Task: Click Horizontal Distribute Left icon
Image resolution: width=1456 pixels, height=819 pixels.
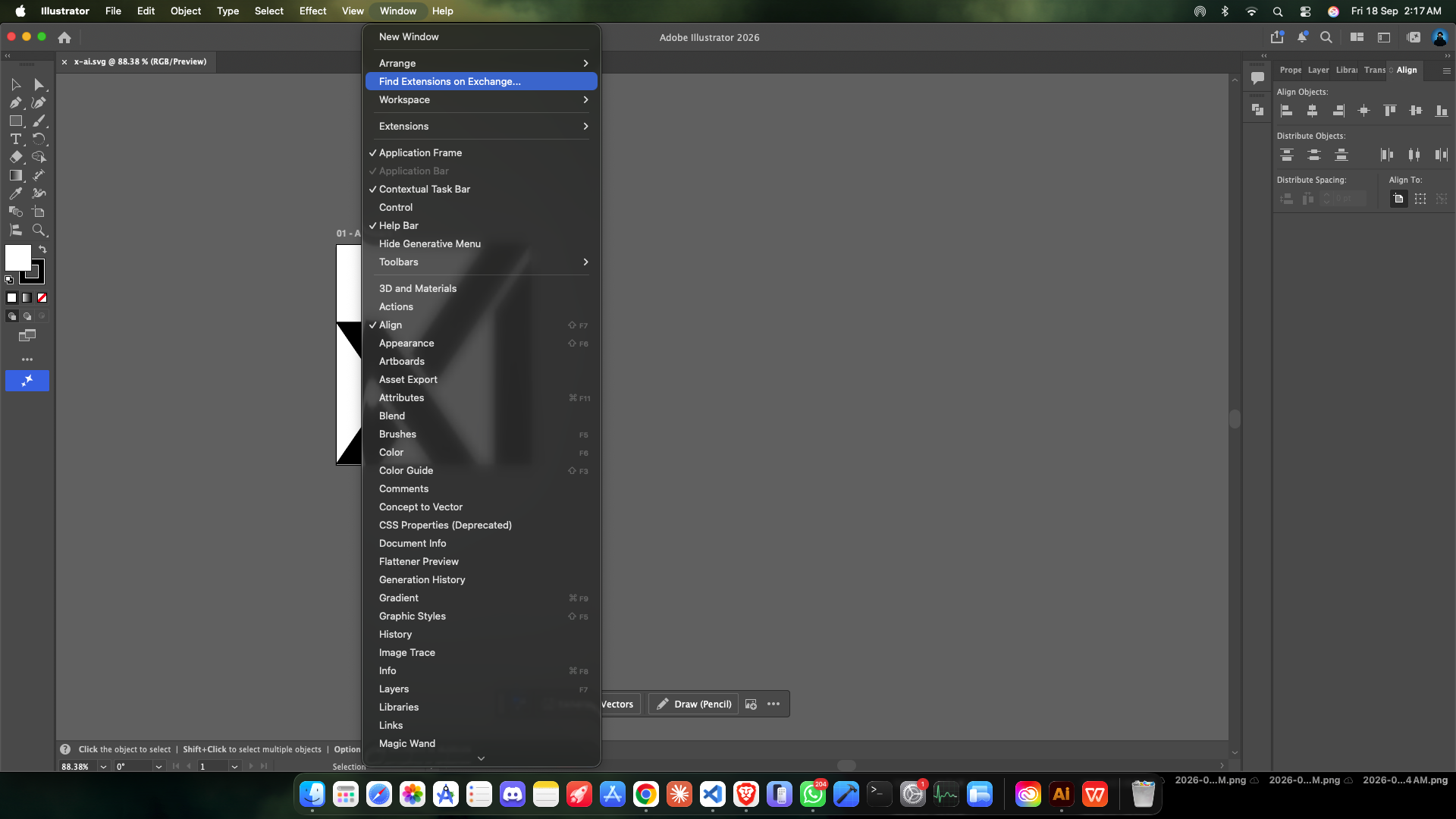Action: [1387, 155]
